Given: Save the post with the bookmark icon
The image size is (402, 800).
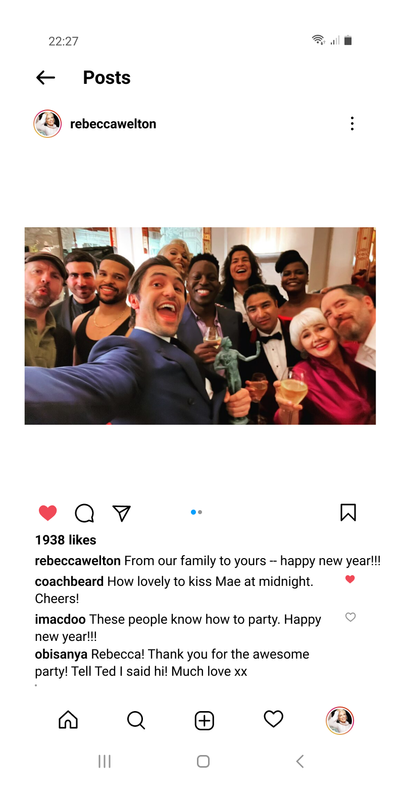Looking at the screenshot, I should coord(348,512).
